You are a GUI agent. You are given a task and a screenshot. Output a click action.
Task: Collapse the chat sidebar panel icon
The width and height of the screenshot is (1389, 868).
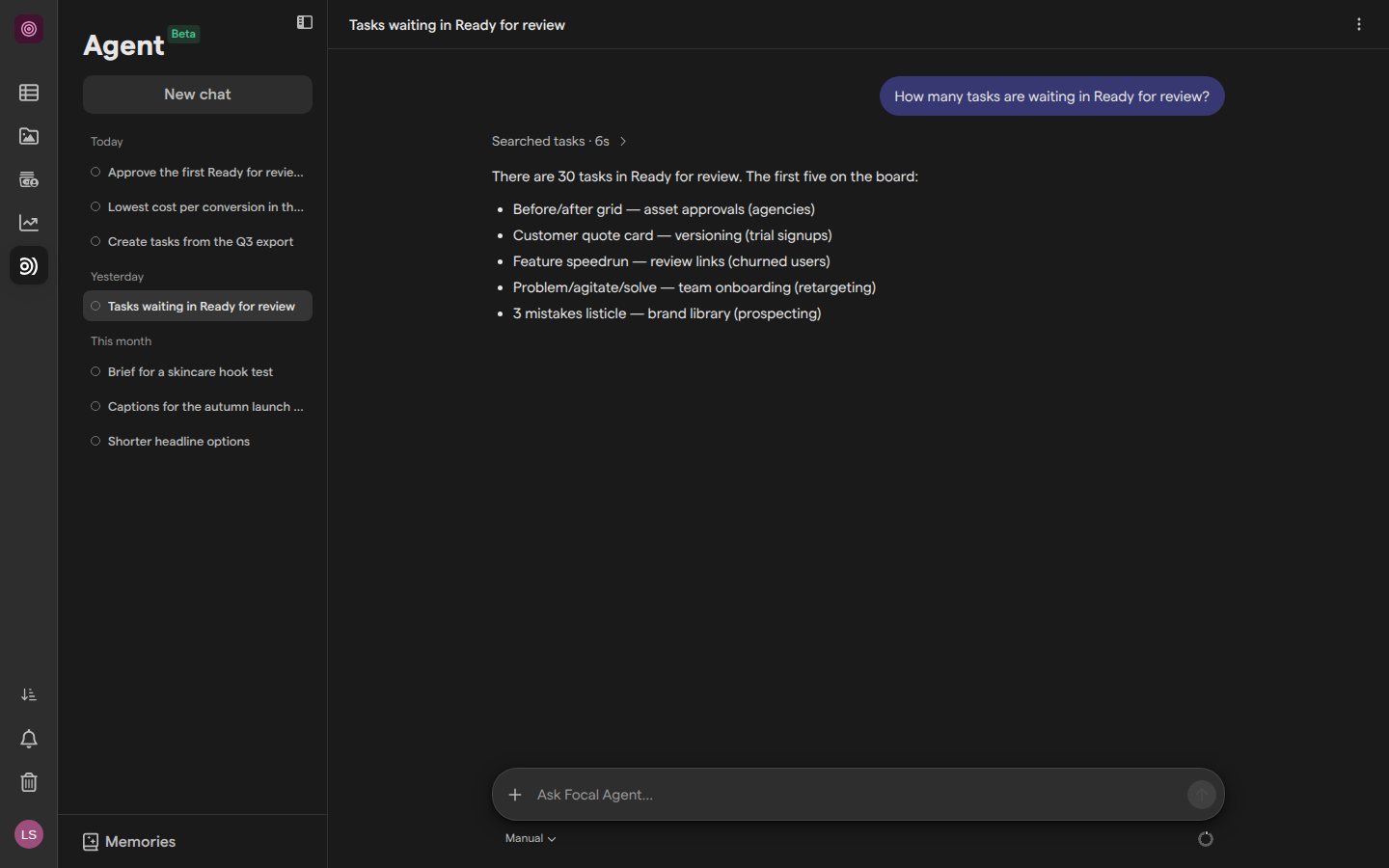point(305,22)
